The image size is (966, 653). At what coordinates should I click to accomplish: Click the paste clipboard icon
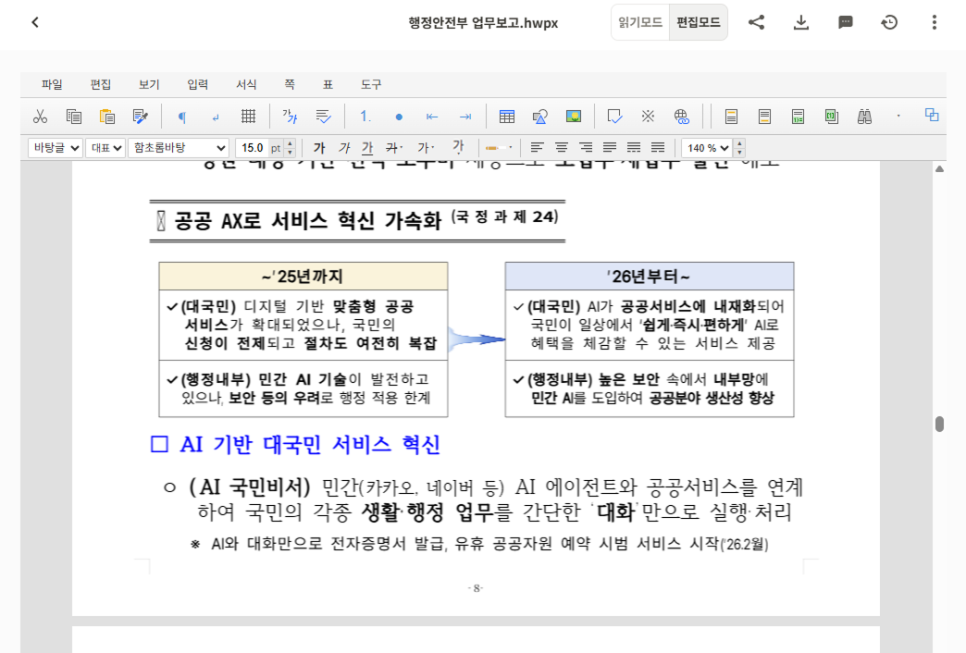107,116
